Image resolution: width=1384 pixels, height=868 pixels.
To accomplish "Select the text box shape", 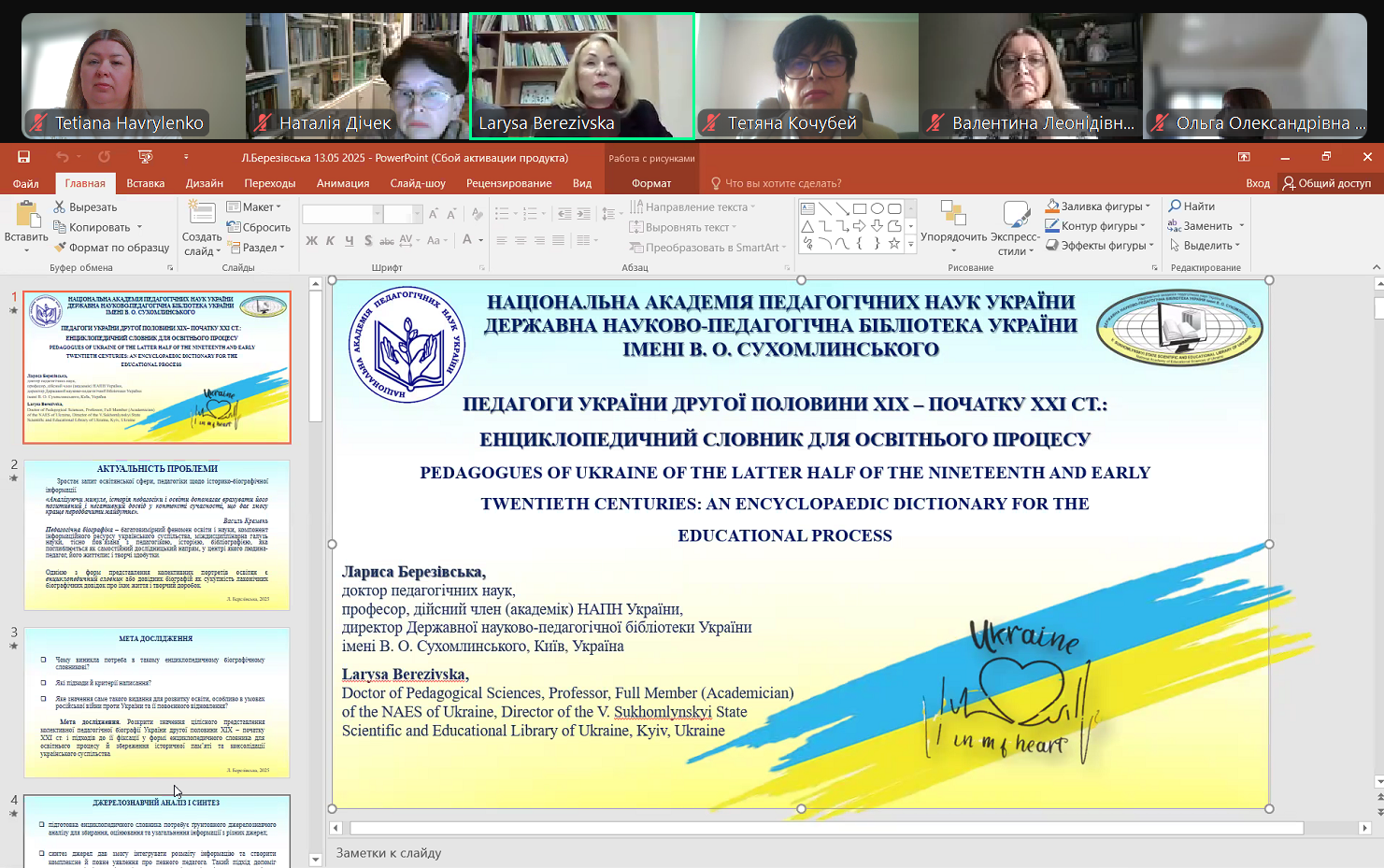I will click(807, 208).
